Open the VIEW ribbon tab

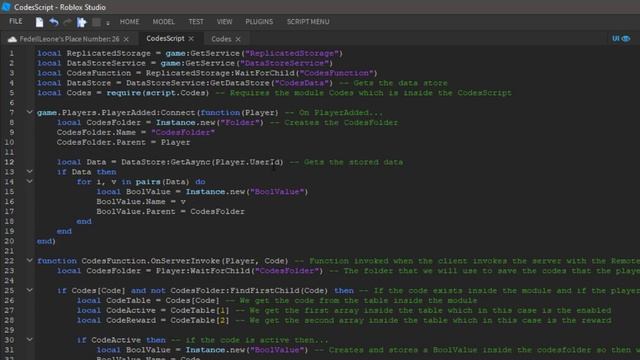[x=224, y=22]
